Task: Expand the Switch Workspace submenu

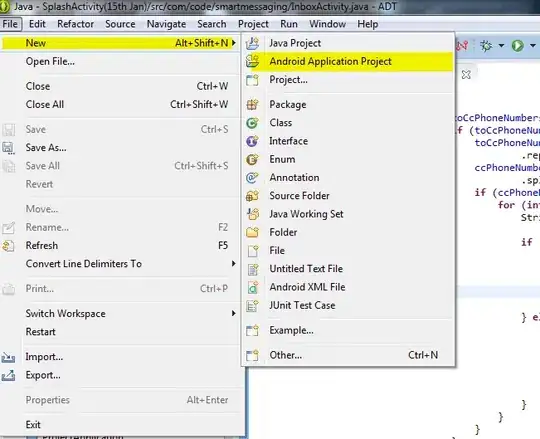Action: coord(234,313)
